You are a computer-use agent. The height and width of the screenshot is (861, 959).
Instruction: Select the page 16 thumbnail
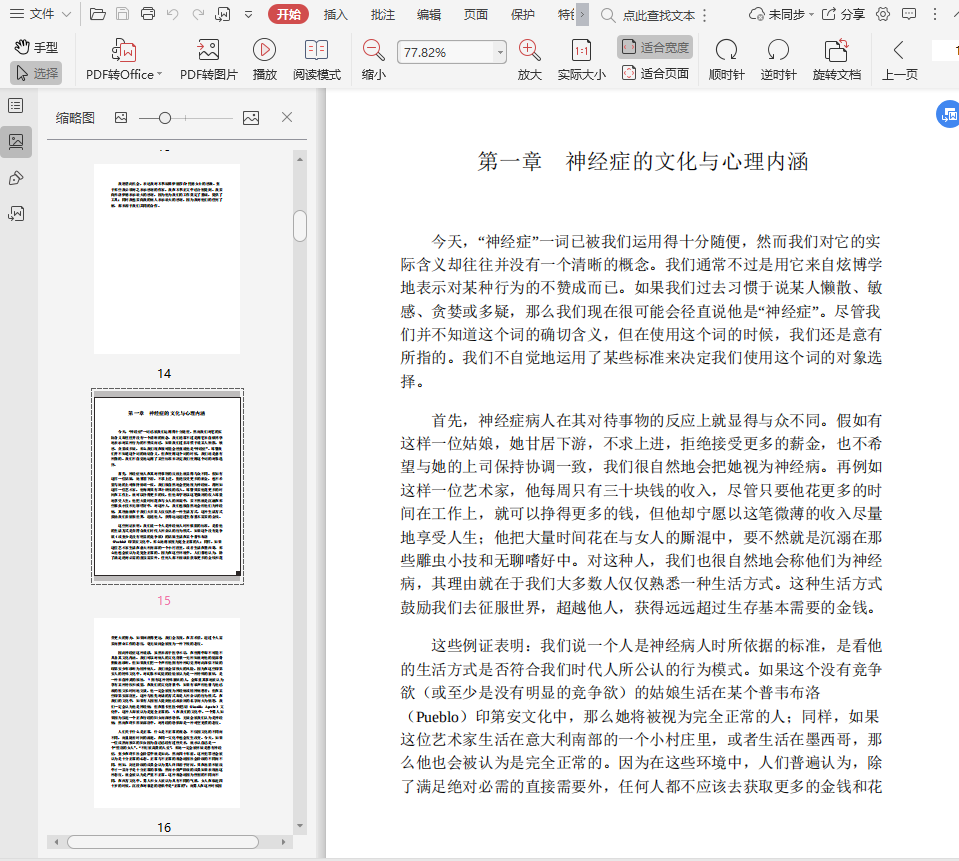coord(166,712)
